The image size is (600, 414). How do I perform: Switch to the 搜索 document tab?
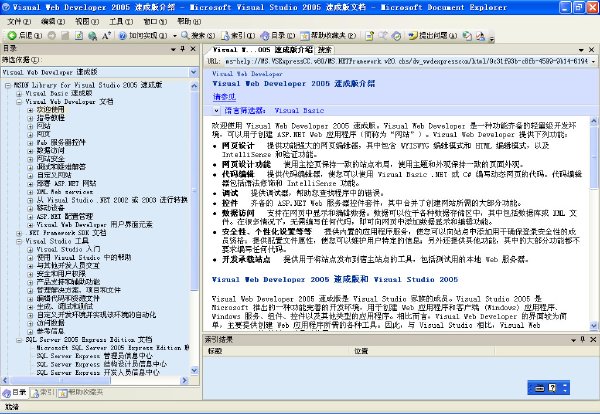click(325, 50)
